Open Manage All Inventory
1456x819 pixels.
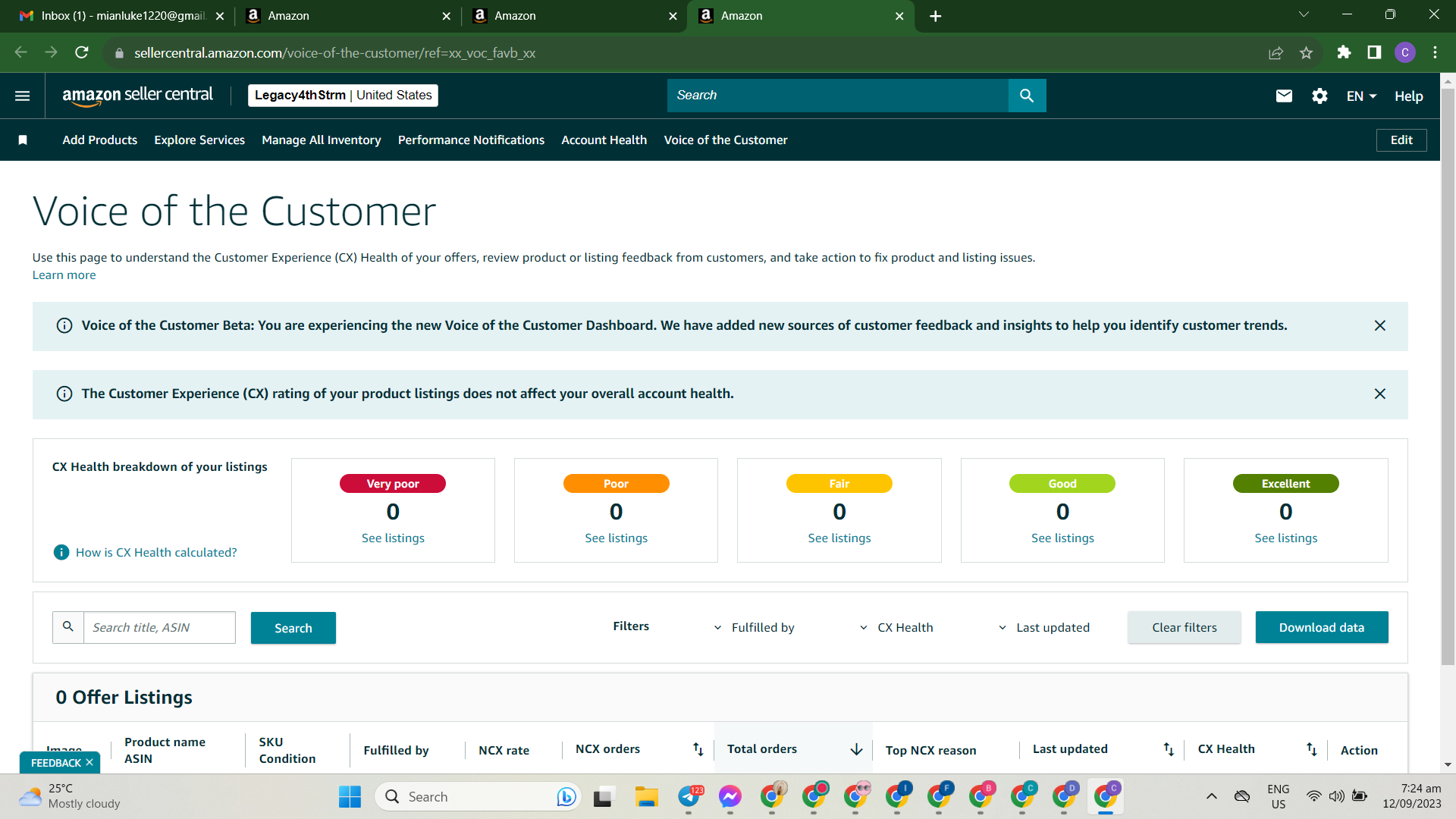coord(322,140)
